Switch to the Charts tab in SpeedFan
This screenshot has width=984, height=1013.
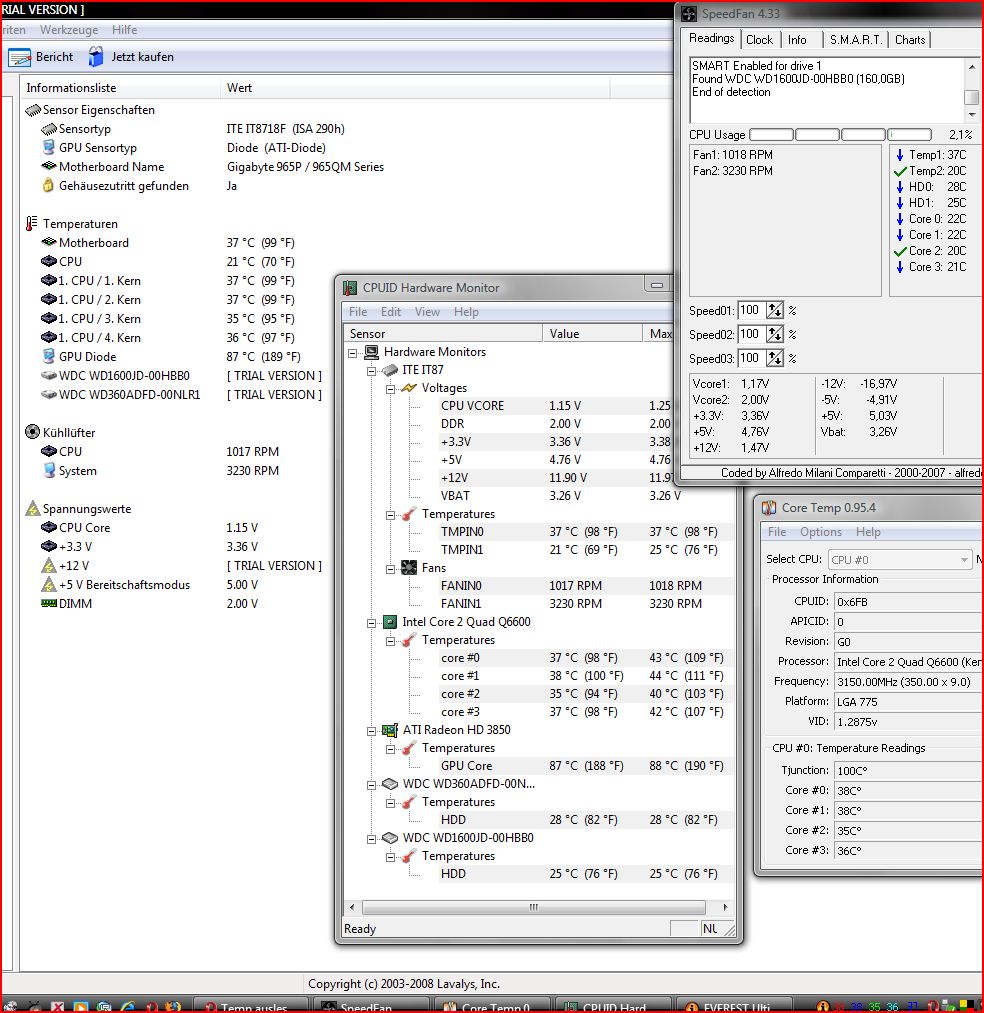pyautogui.click(x=910, y=40)
